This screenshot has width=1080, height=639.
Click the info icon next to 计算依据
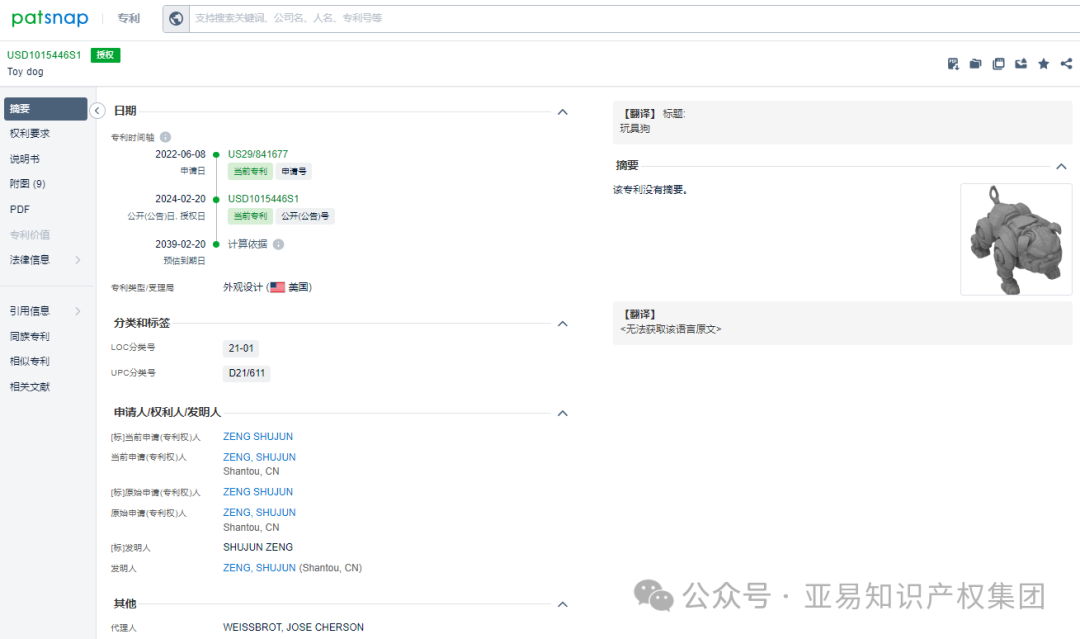277,243
